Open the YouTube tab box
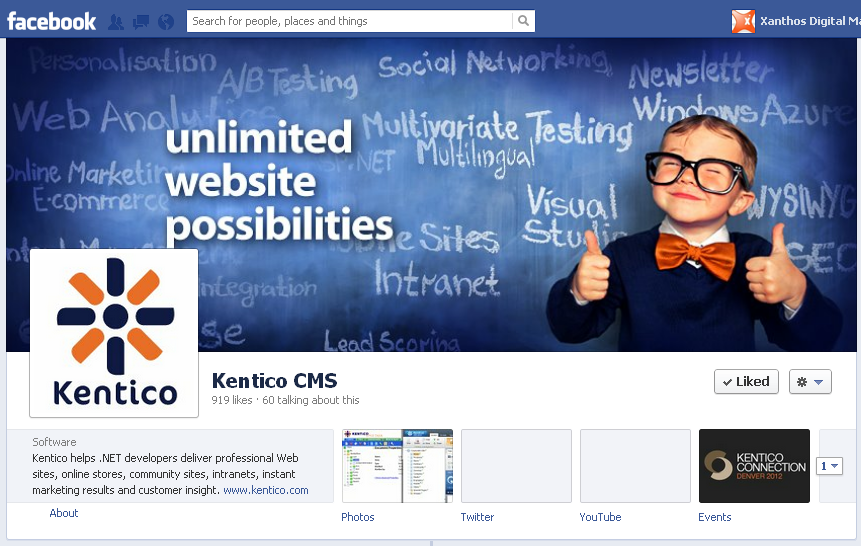 pos(635,466)
